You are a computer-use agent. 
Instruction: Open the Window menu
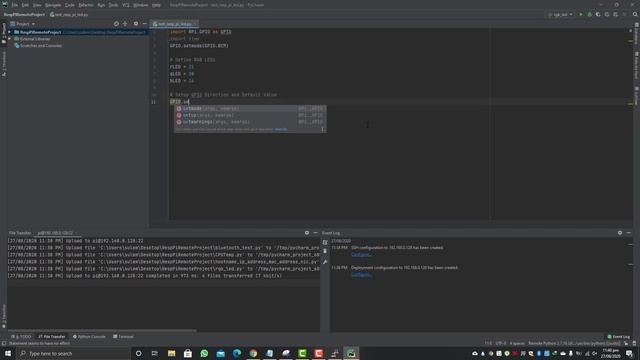click(141, 5)
